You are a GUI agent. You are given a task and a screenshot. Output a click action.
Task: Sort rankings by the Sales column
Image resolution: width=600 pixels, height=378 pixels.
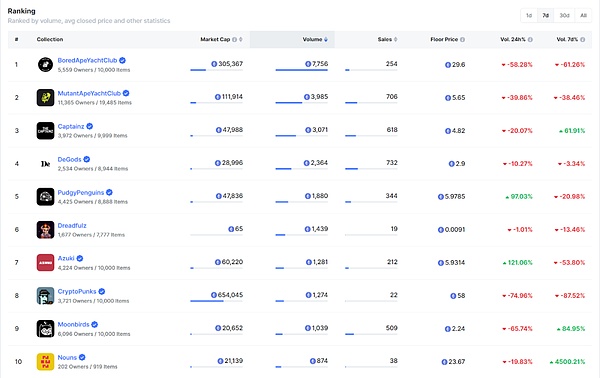coord(387,39)
